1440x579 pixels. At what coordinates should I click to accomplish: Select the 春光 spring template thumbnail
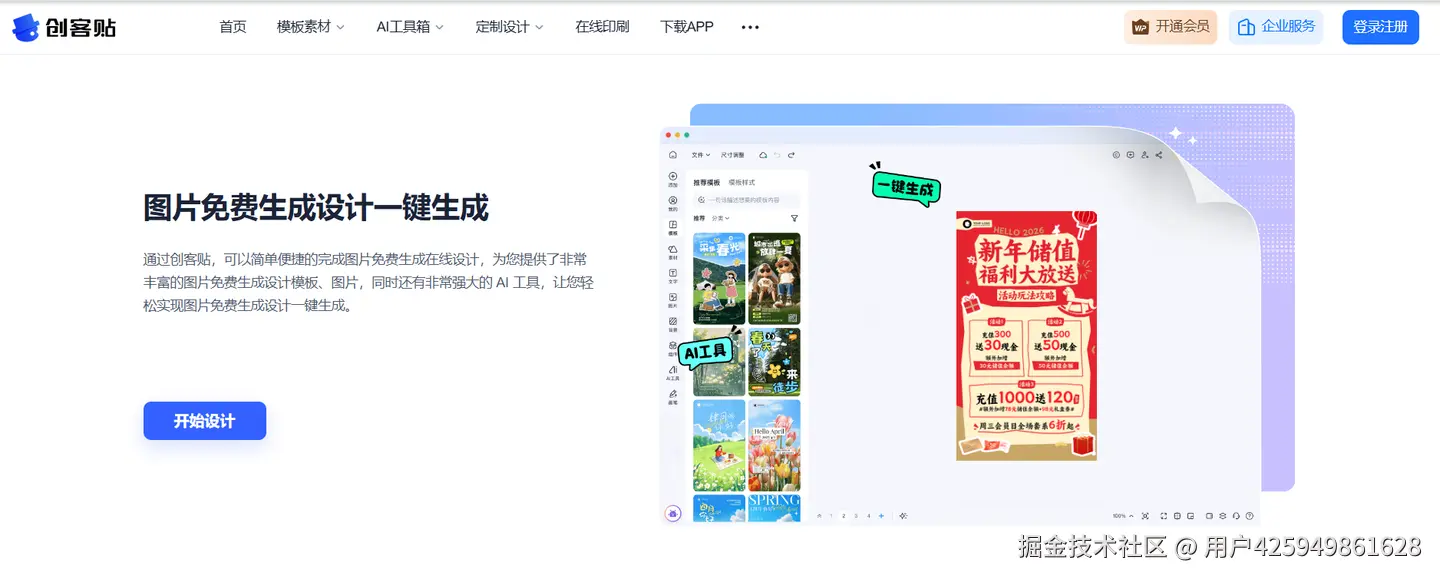coord(719,278)
